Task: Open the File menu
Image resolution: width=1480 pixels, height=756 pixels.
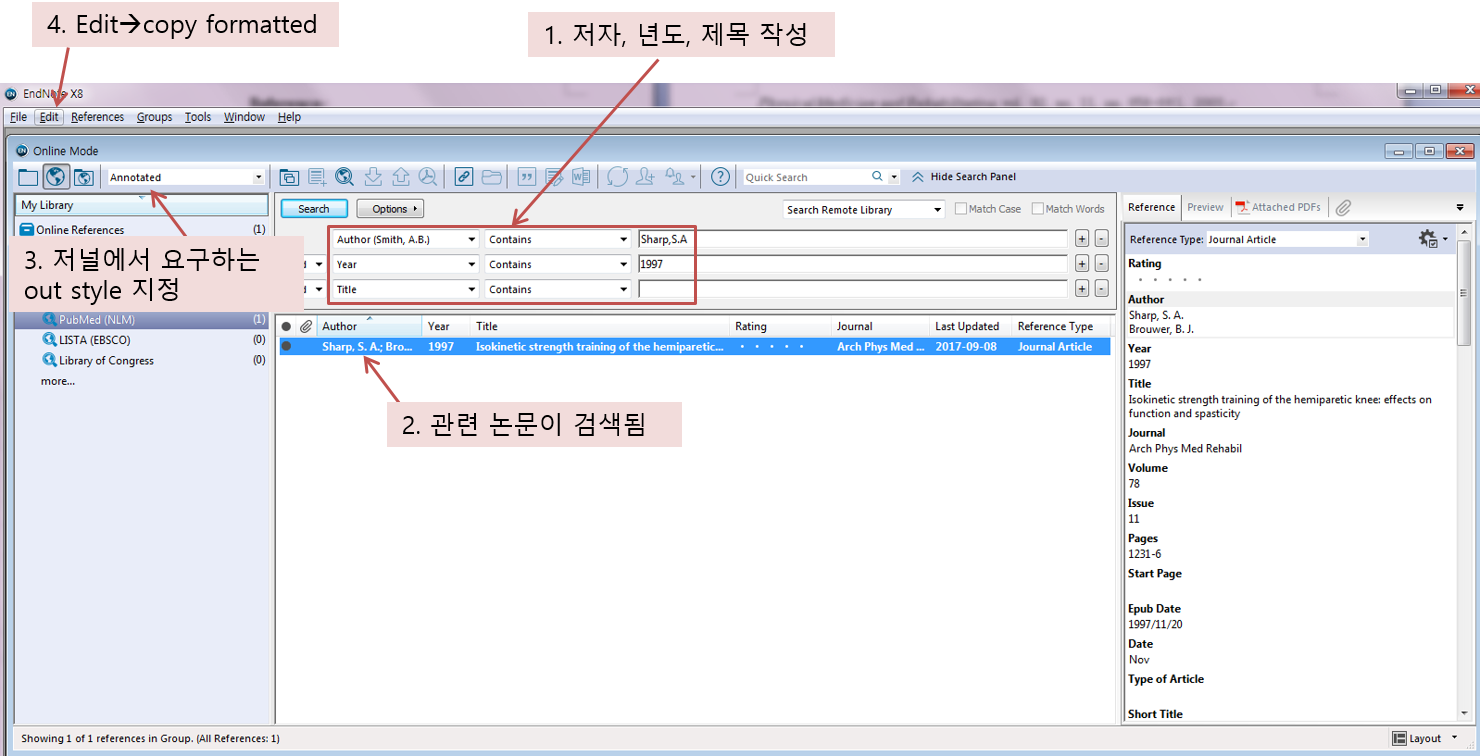Action: coord(18,117)
